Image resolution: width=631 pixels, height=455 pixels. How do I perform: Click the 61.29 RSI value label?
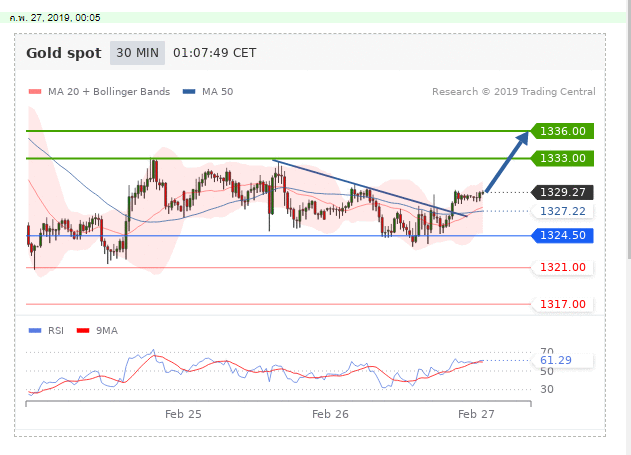561,360
